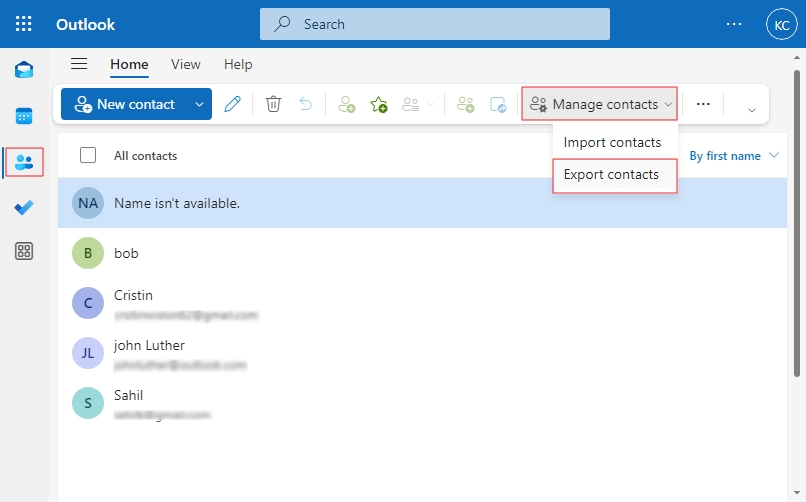Open the Manage contacts dropdown
Image resolution: width=806 pixels, height=502 pixels.
tap(599, 104)
